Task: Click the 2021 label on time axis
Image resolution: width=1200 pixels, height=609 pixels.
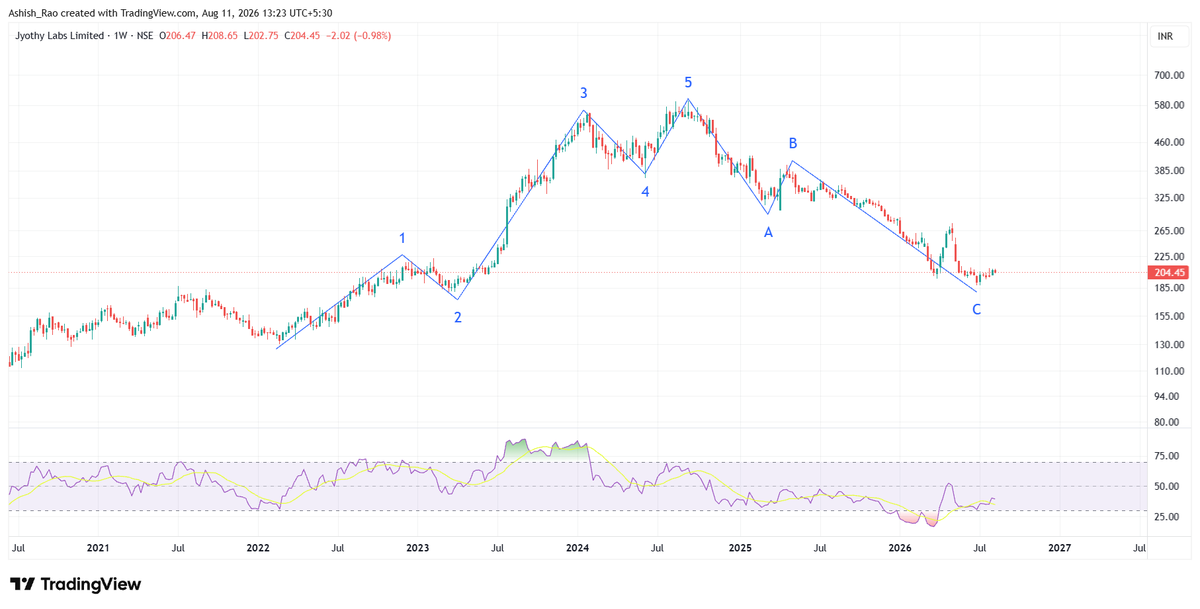Action: pos(98,548)
